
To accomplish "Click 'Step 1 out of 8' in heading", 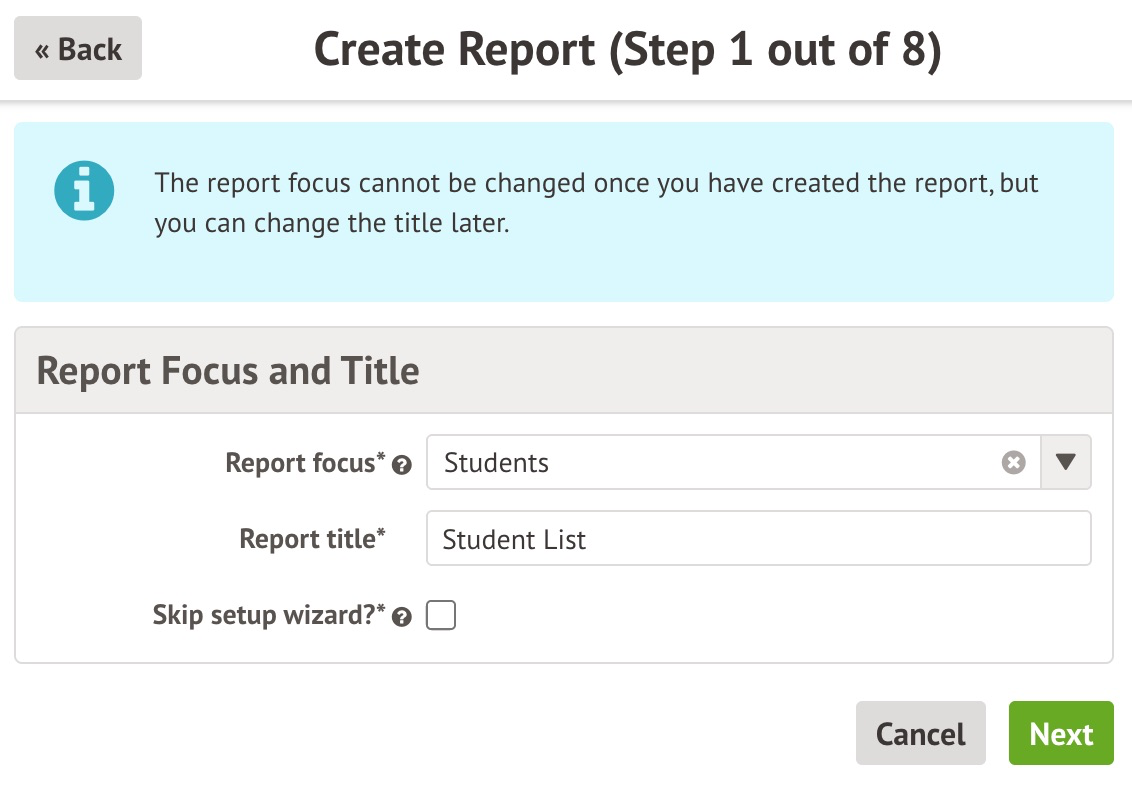I will 775,50.
